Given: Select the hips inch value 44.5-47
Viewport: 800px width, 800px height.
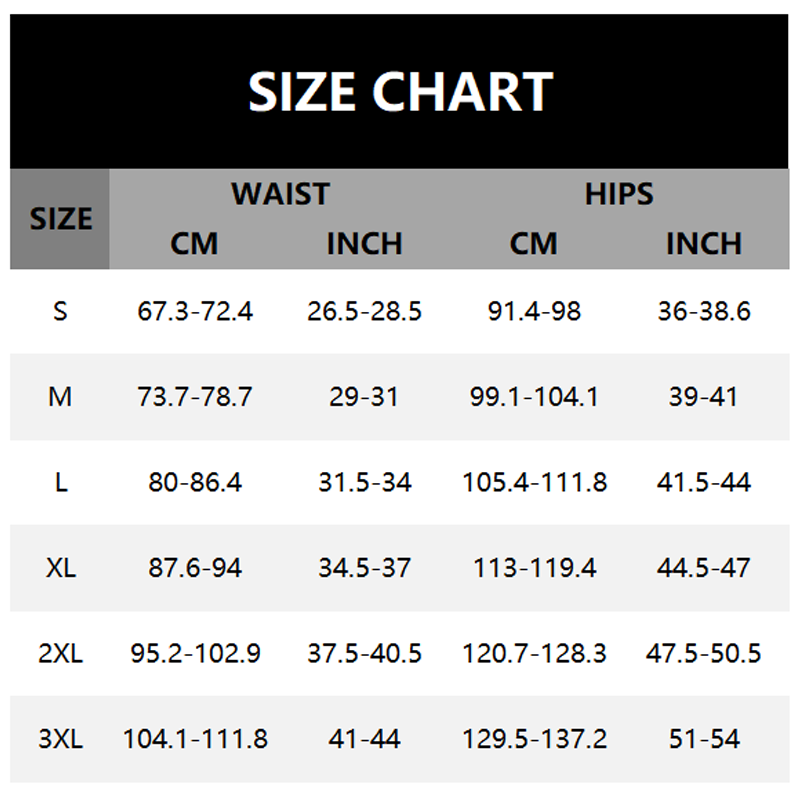Looking at the screenshot, I should tap(704, 568).
